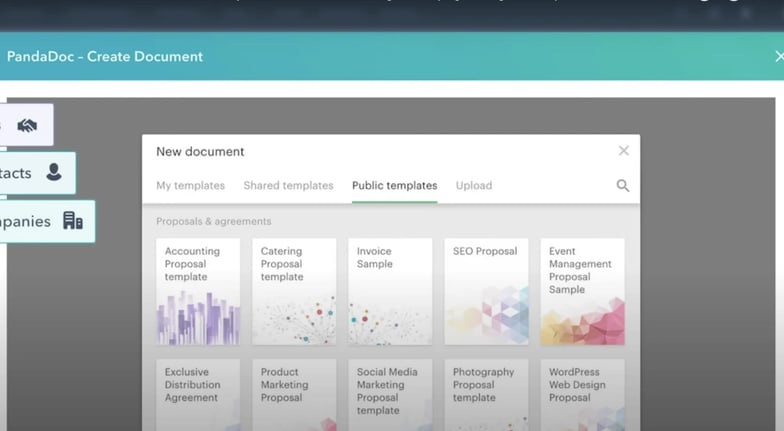Open Photography Proposal template
784x431 pixels.
[486, 394]
